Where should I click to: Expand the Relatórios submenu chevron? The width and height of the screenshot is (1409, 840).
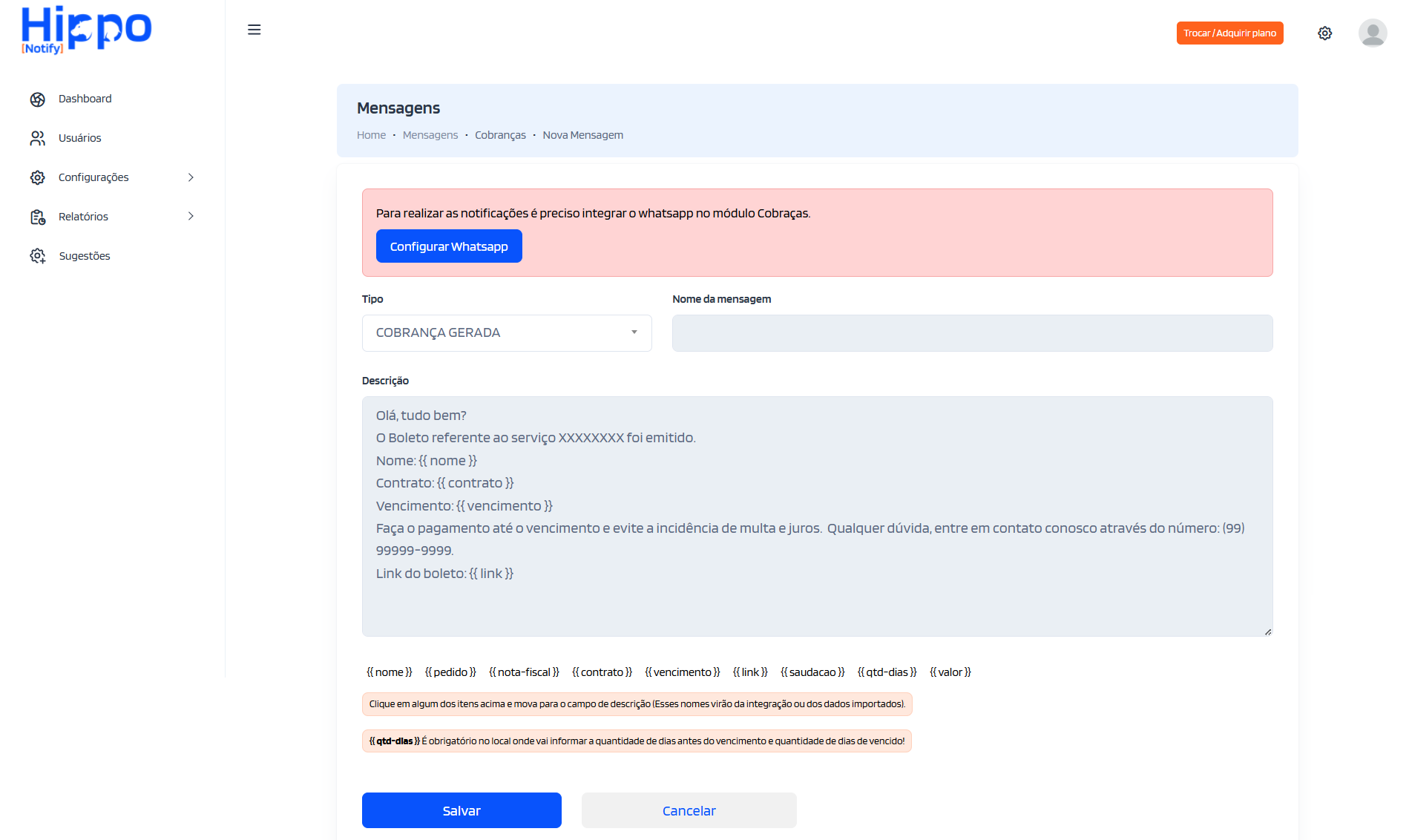pyautogui.click(x=191, y=217)
